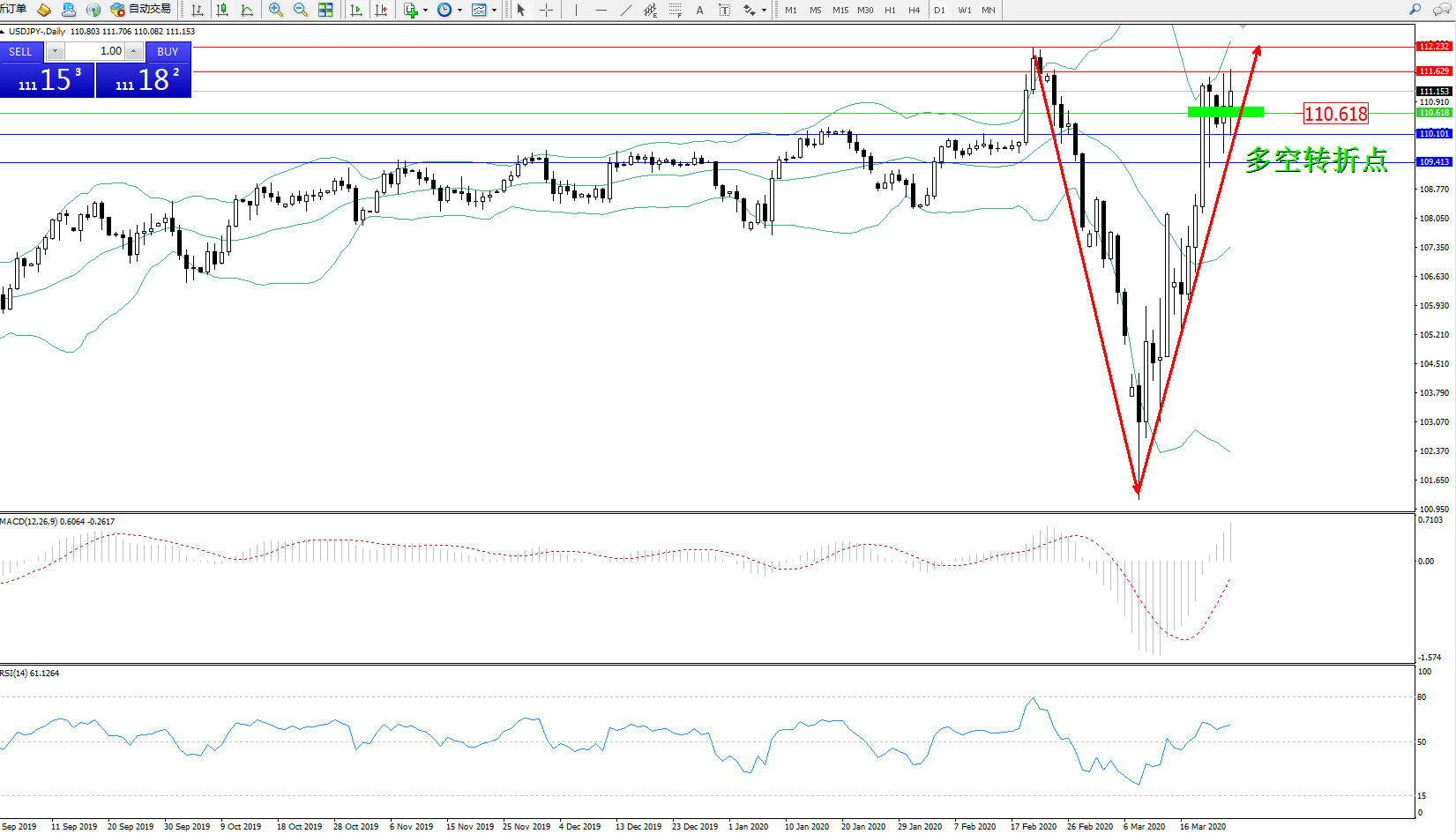Expand the periodicity clock dropdown arrow
The width and height of the screenshot is (1456, 834).
[459, 11]
